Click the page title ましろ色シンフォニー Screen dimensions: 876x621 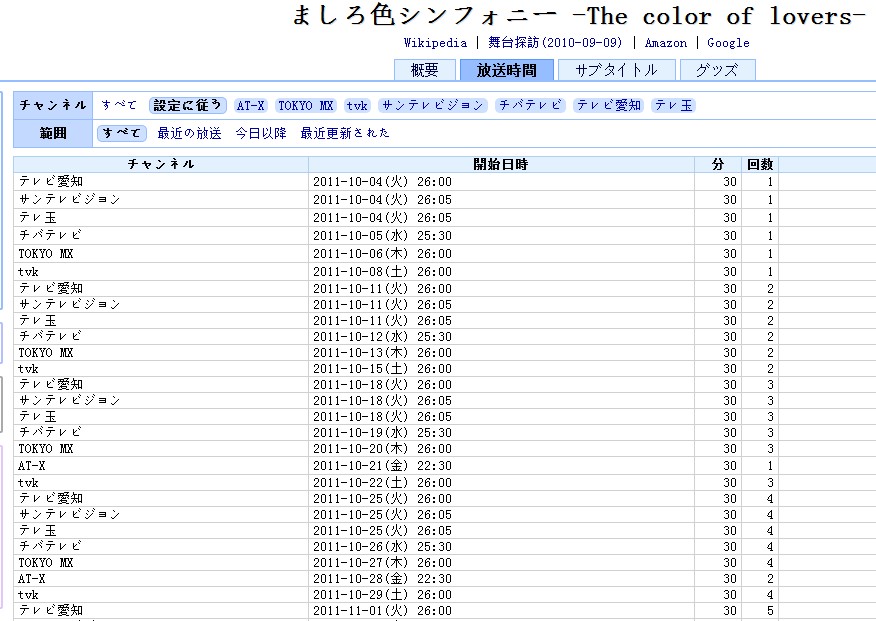point(425,16)
